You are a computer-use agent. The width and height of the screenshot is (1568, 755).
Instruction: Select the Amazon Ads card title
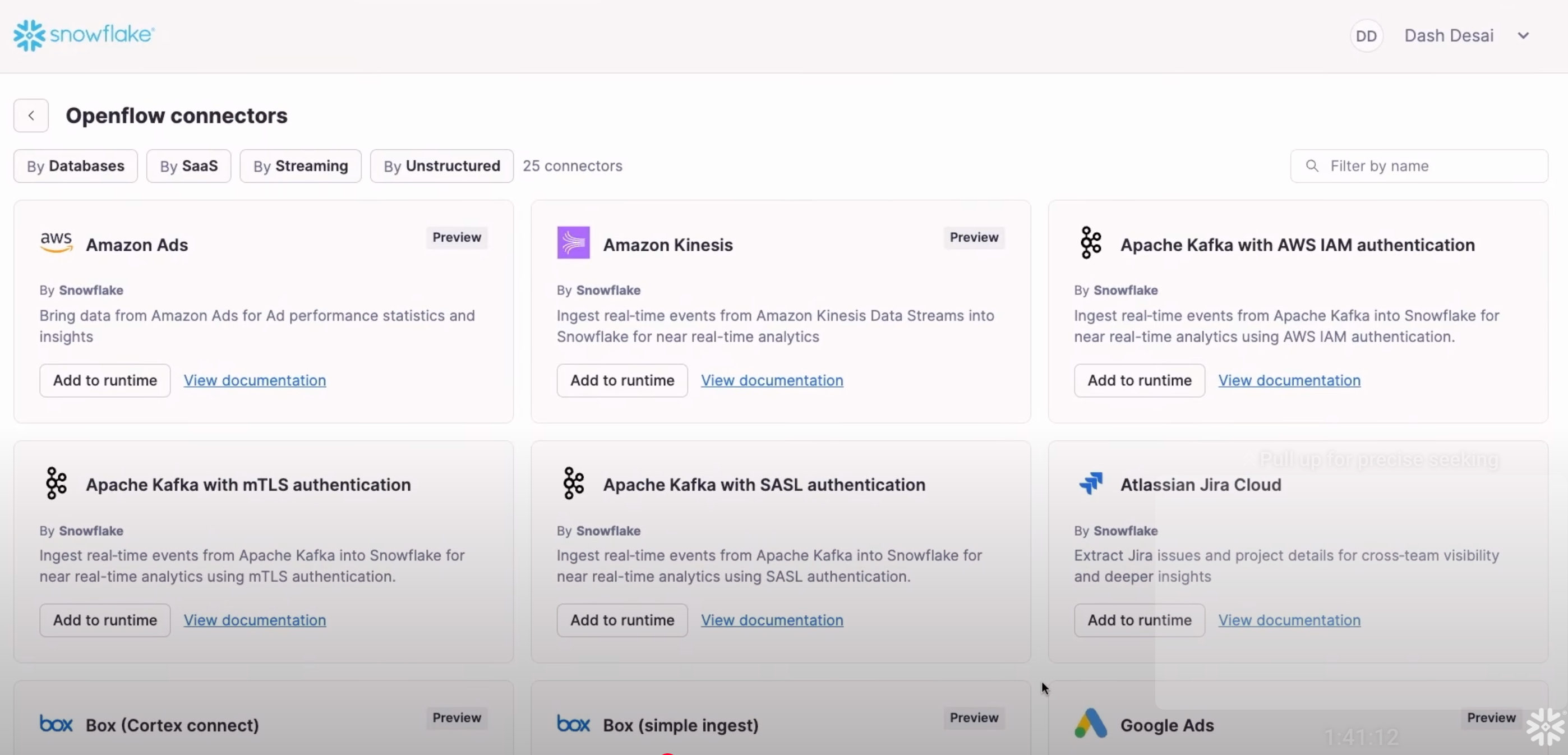[x=137, y=245]
